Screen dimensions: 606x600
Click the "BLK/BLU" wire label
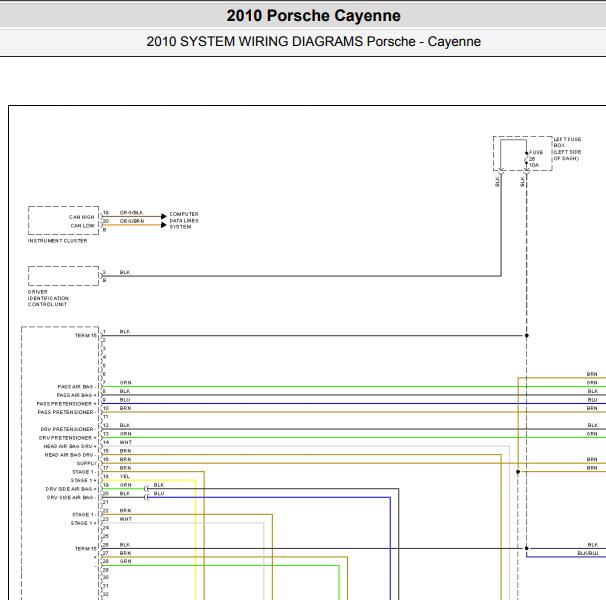click(x=587, y=553)
